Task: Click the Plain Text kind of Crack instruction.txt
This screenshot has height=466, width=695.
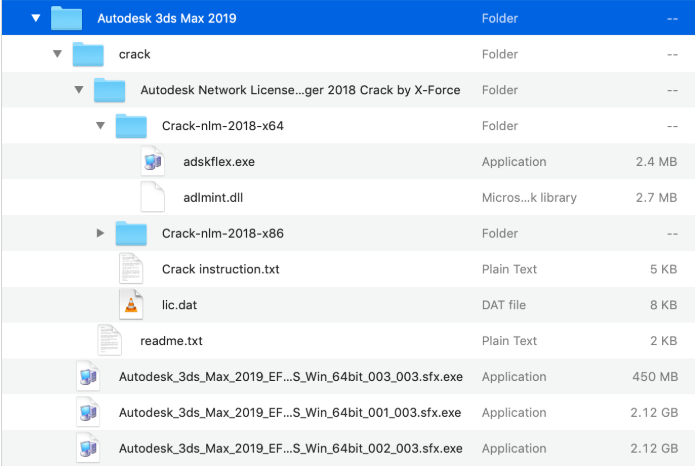Action: pyautogui.click(x=509, y=269)
